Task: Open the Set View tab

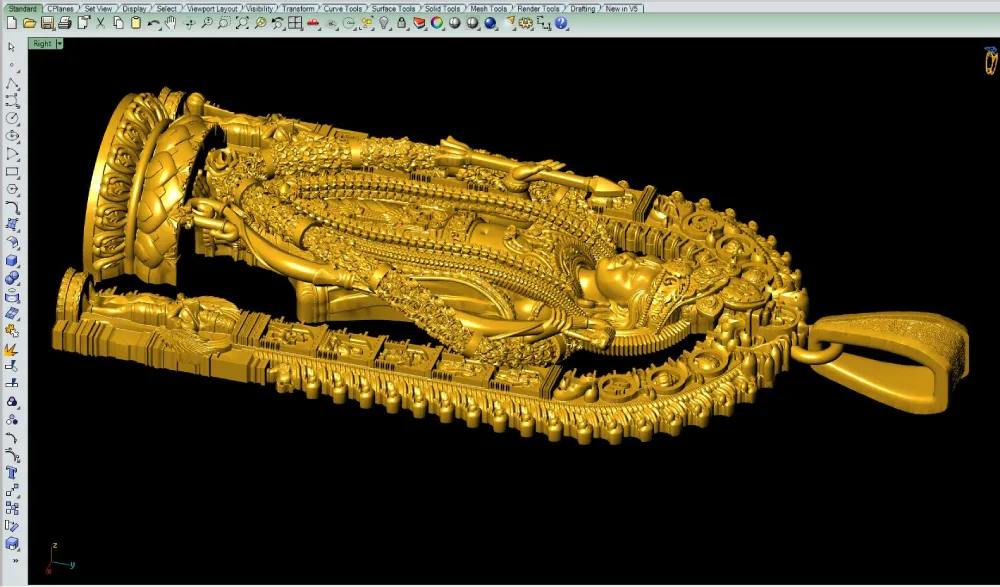Action: coord(98,8)
